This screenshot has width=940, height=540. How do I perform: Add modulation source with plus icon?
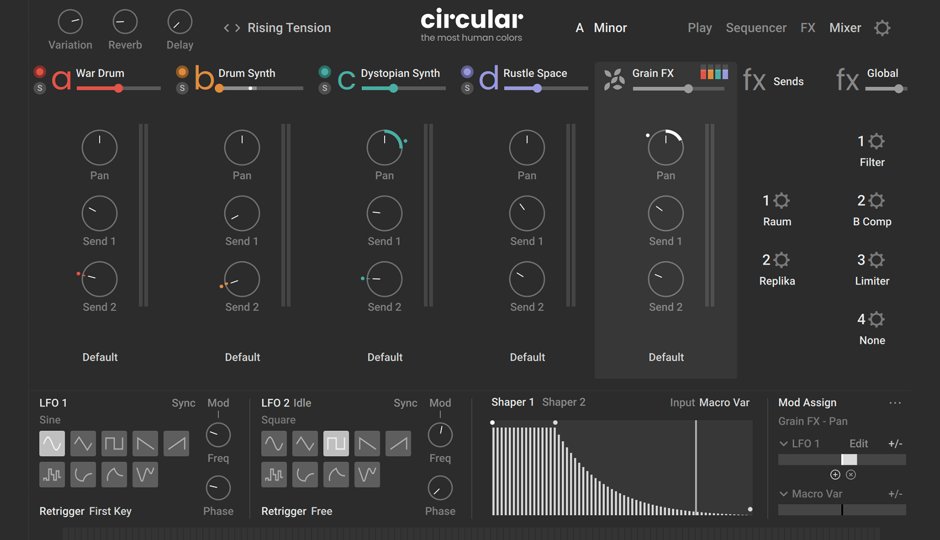click(835, 475)
